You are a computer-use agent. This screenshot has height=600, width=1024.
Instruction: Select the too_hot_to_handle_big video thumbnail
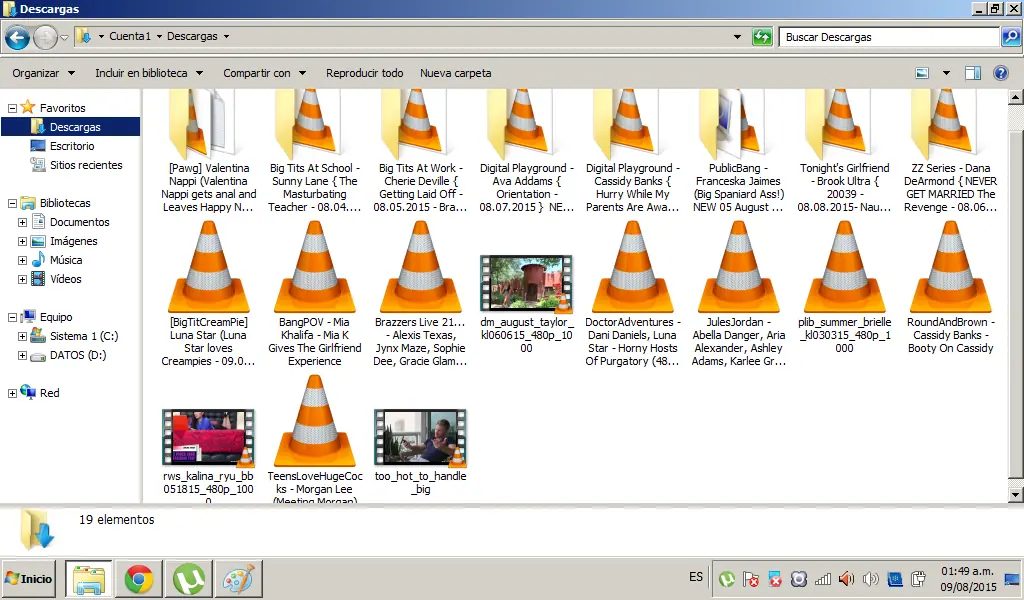(x=420, y=437)
